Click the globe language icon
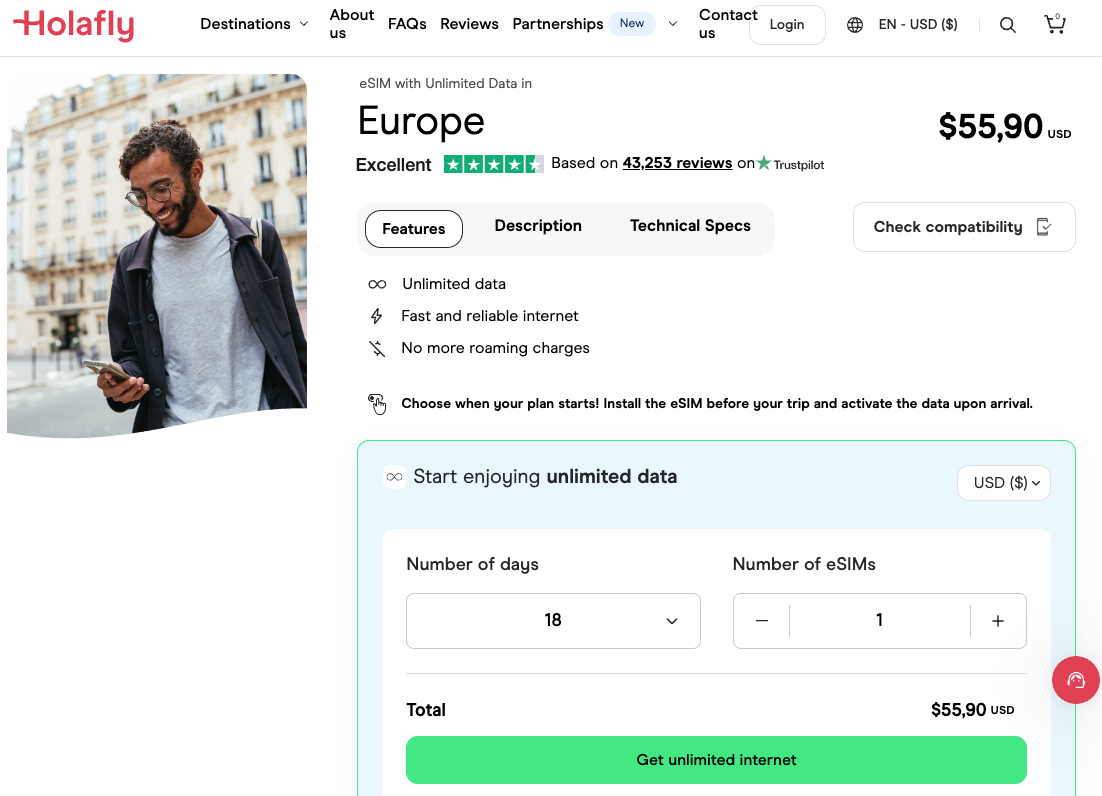Viewport: 1102px width, 796px height. coord(855,25)
